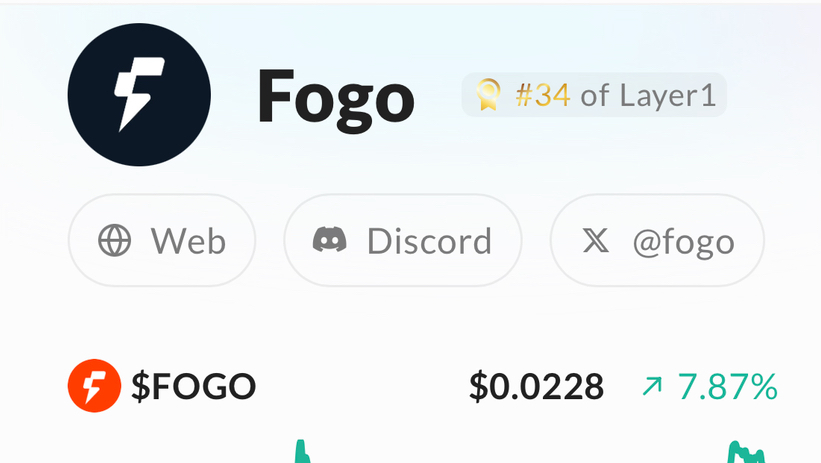The height and width of the screenshot is (463, 821).
Task: Open the Web link button
Action: click(x=162, y=240)
